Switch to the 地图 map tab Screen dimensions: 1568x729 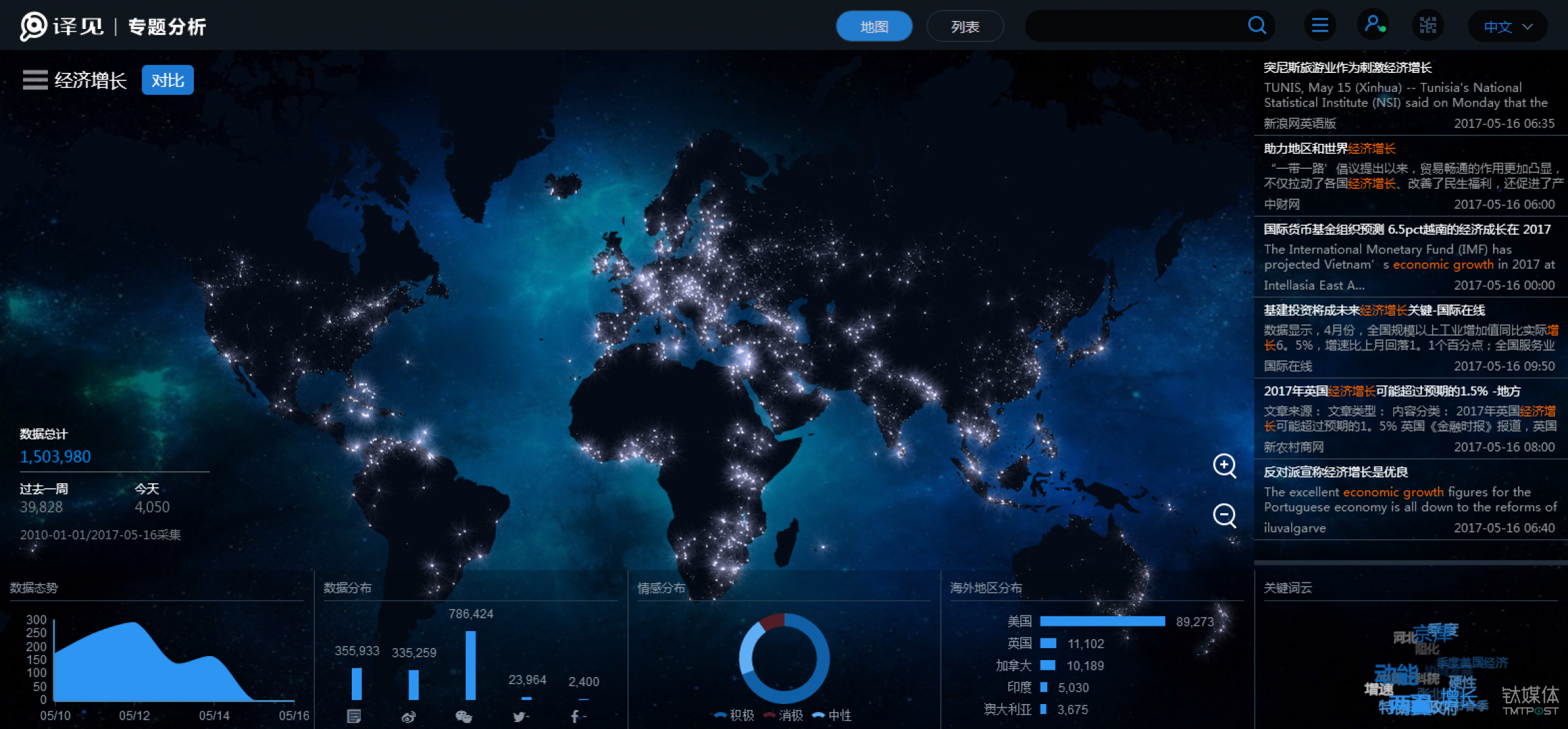click(x=874, y=27)
